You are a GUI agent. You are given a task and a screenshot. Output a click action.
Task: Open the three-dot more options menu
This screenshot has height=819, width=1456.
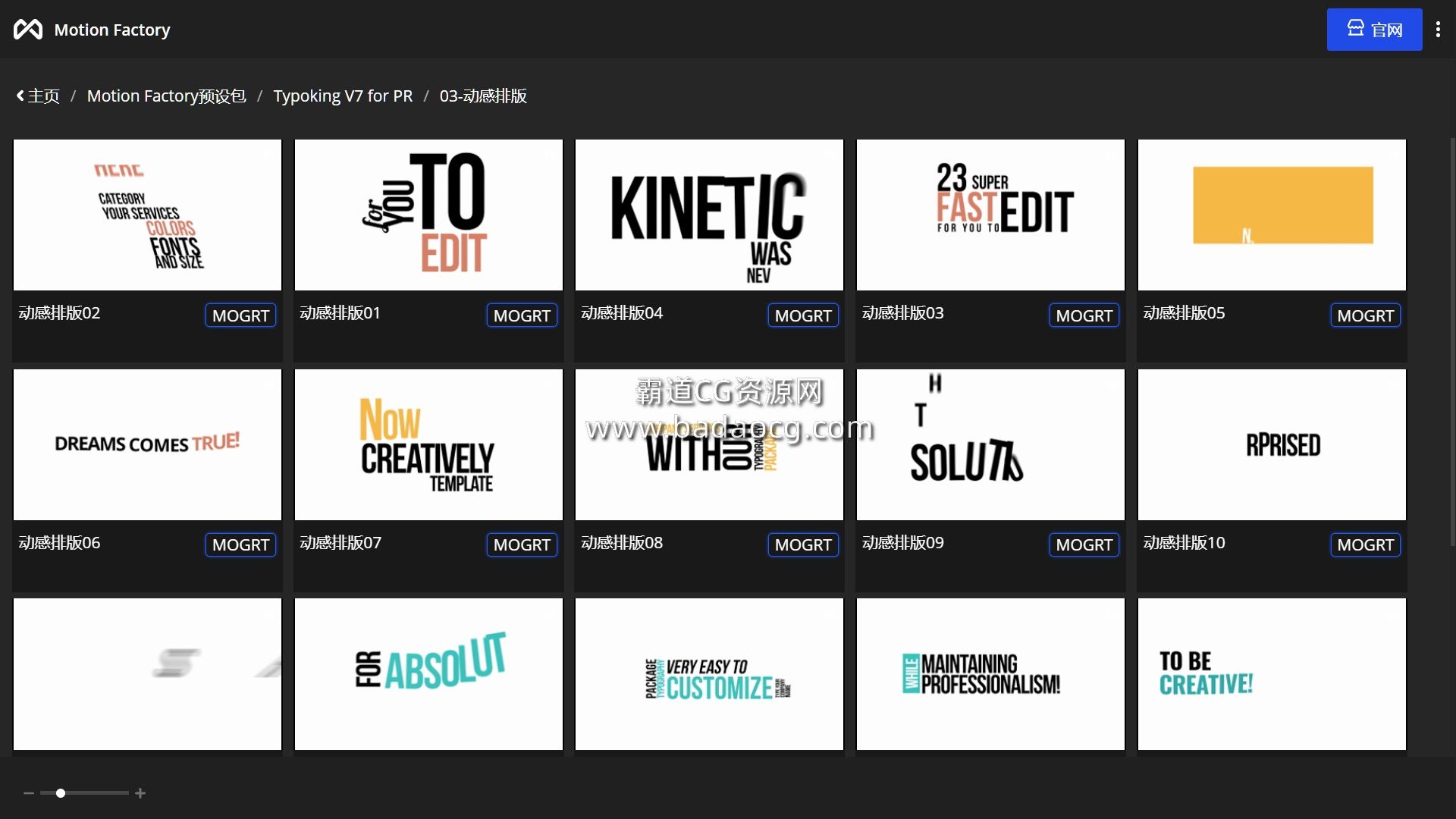pos(1438,30)
